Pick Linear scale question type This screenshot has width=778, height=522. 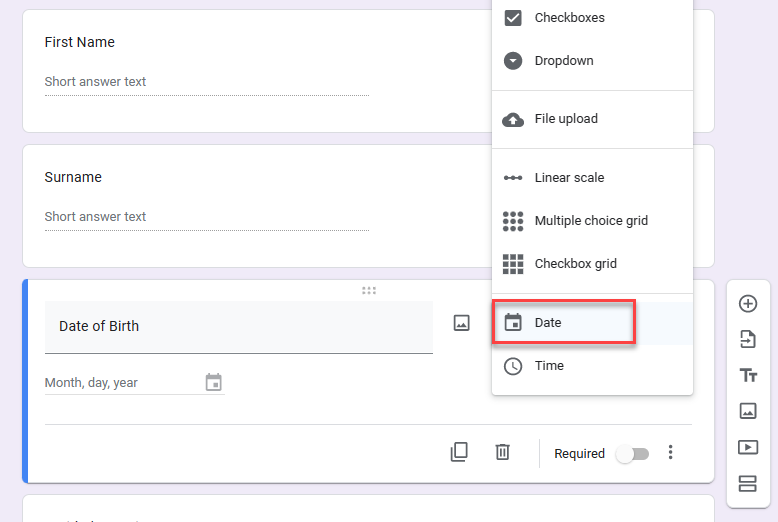pos(568,178)
